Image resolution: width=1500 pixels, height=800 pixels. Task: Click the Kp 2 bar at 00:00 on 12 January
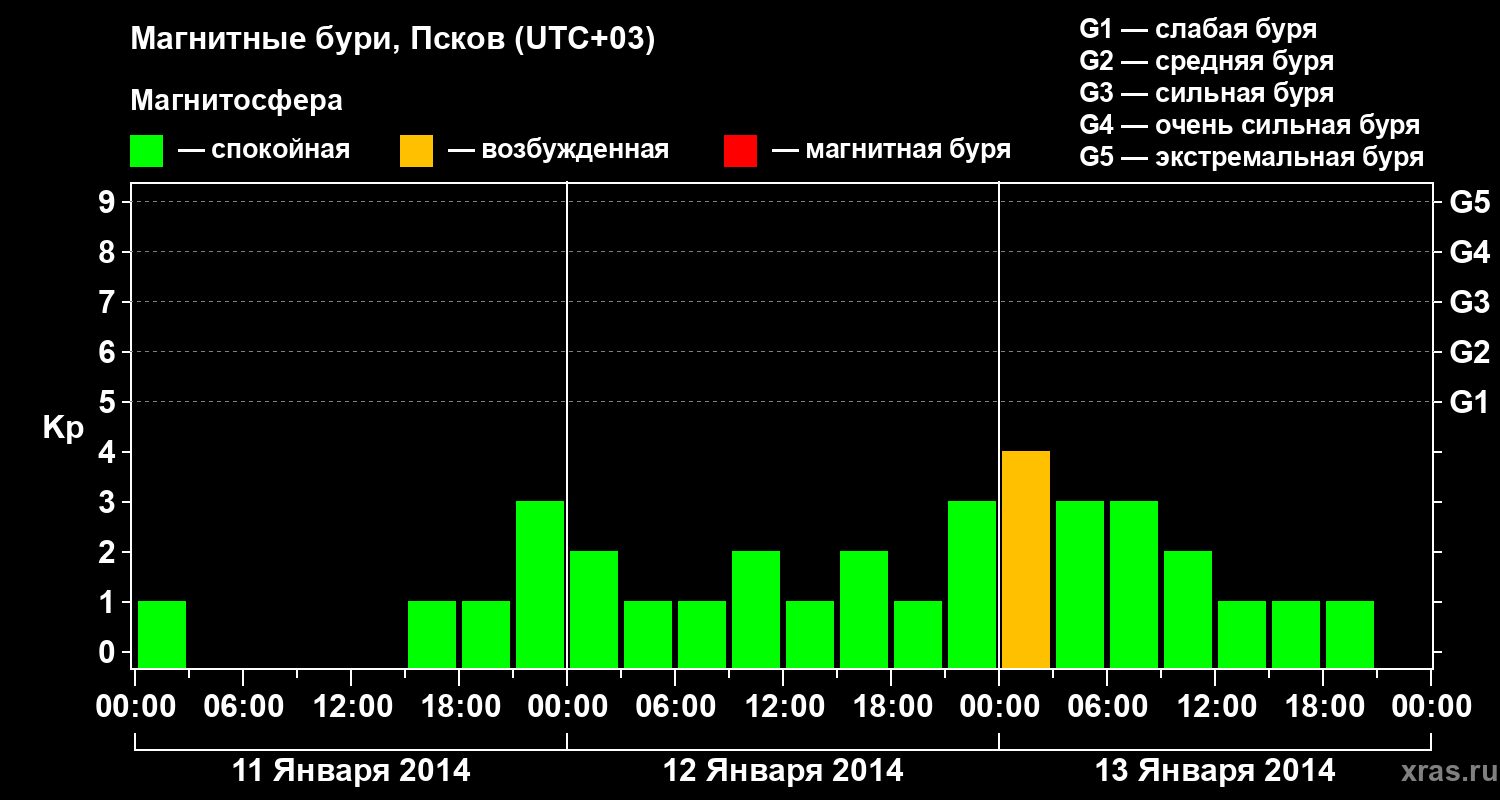(x=594, y=609)
